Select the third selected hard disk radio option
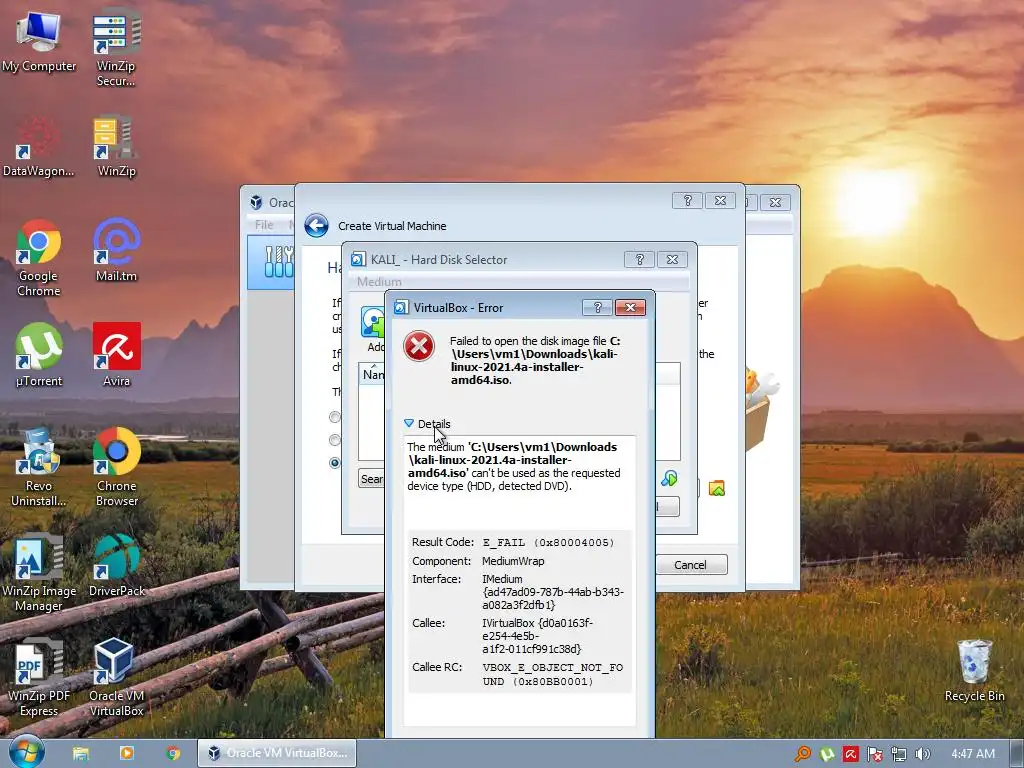 (335, 462)
